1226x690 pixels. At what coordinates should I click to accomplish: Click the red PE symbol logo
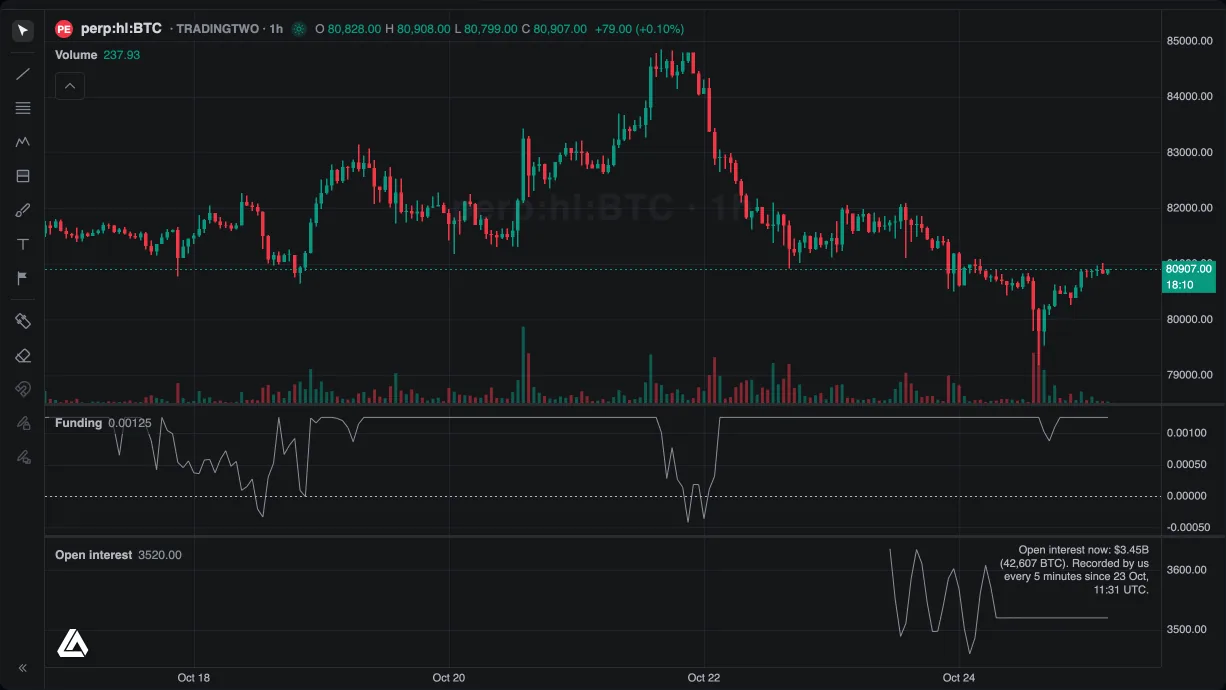64,29
